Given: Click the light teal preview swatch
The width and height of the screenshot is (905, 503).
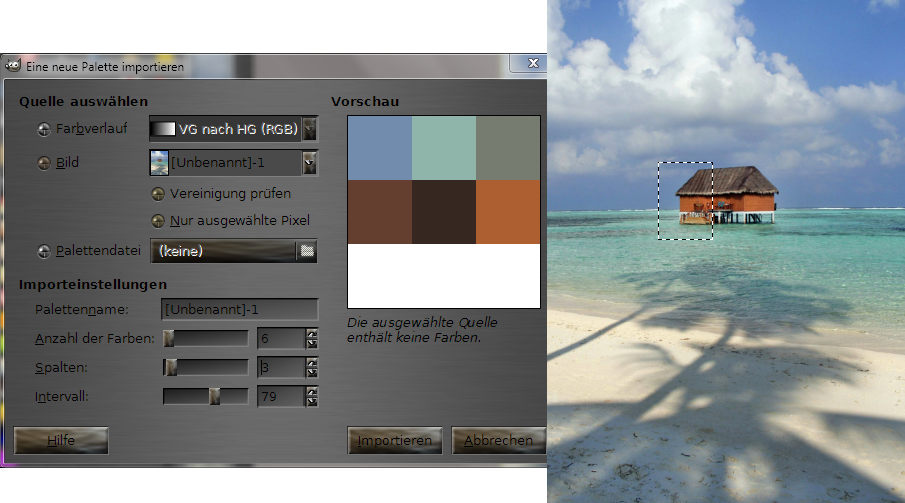Looking at the screenshot, I should 444,148.
